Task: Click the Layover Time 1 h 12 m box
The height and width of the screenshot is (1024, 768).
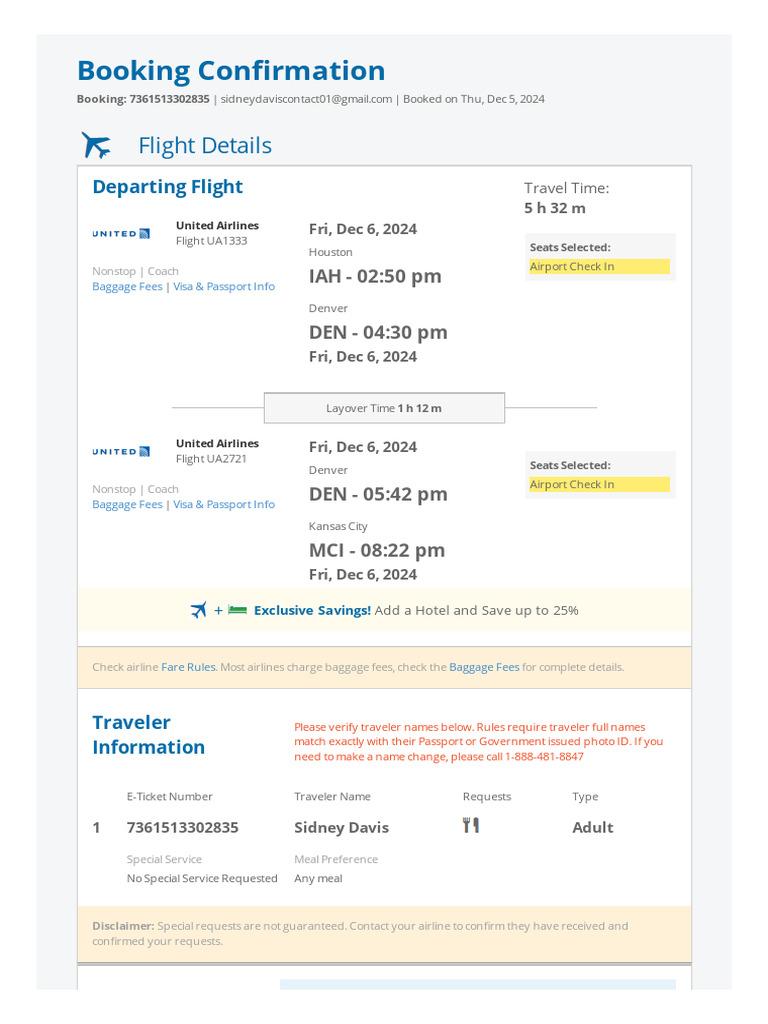Action: 384,408
